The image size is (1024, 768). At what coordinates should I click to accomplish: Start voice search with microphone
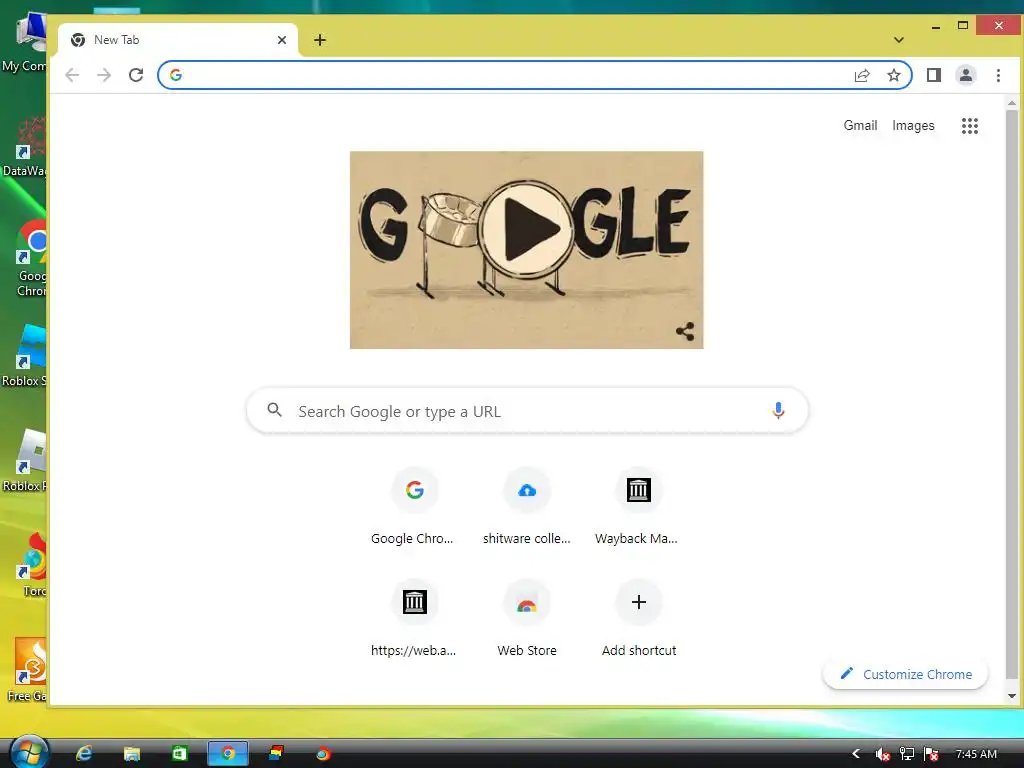tap(778, 411)
